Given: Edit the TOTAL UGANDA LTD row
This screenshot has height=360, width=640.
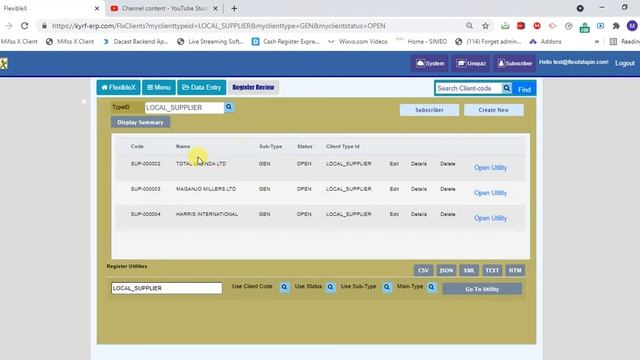Looking at the screenshot, I should [x=394, y=164].
